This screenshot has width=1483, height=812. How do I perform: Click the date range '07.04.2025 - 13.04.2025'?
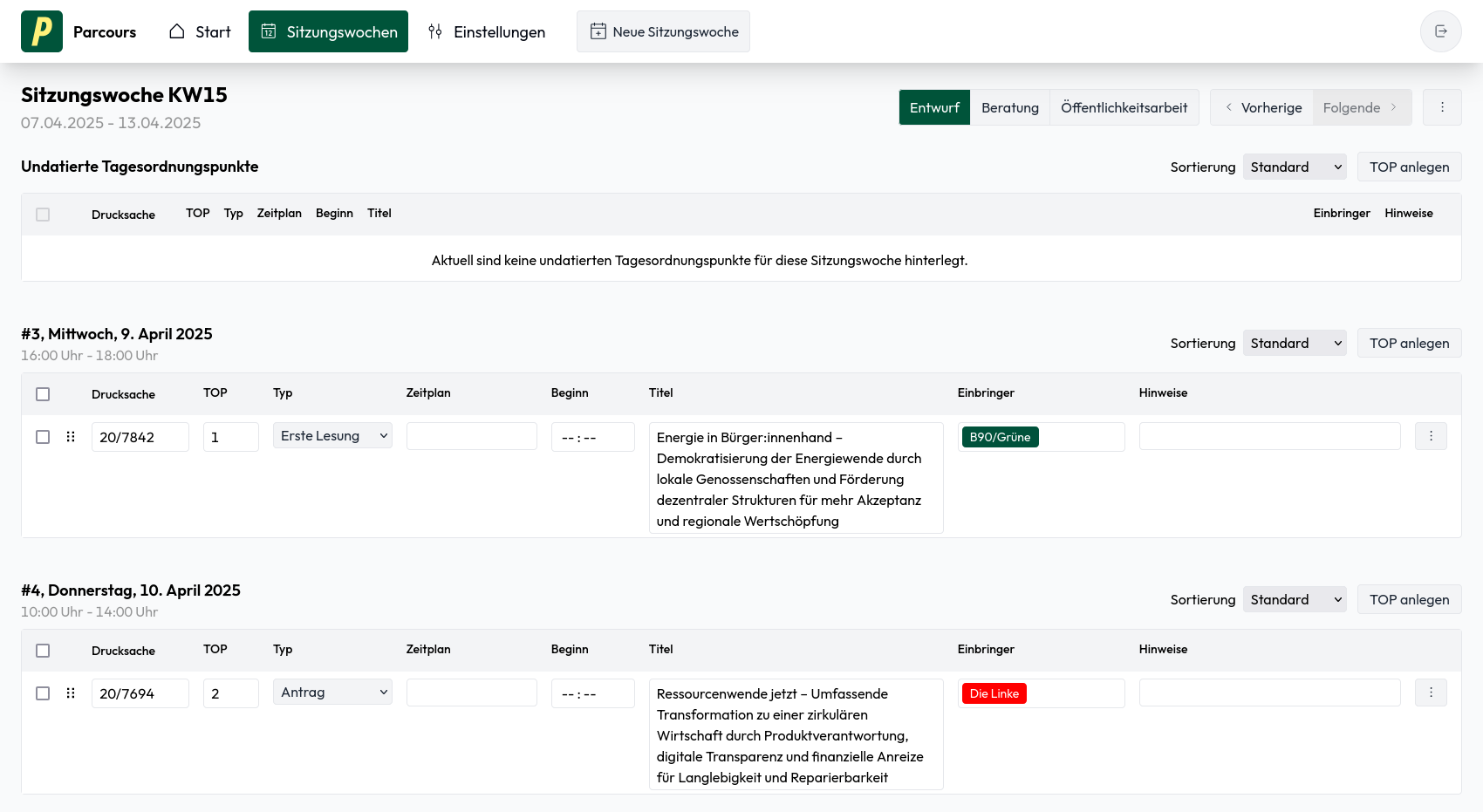point(111,123)
